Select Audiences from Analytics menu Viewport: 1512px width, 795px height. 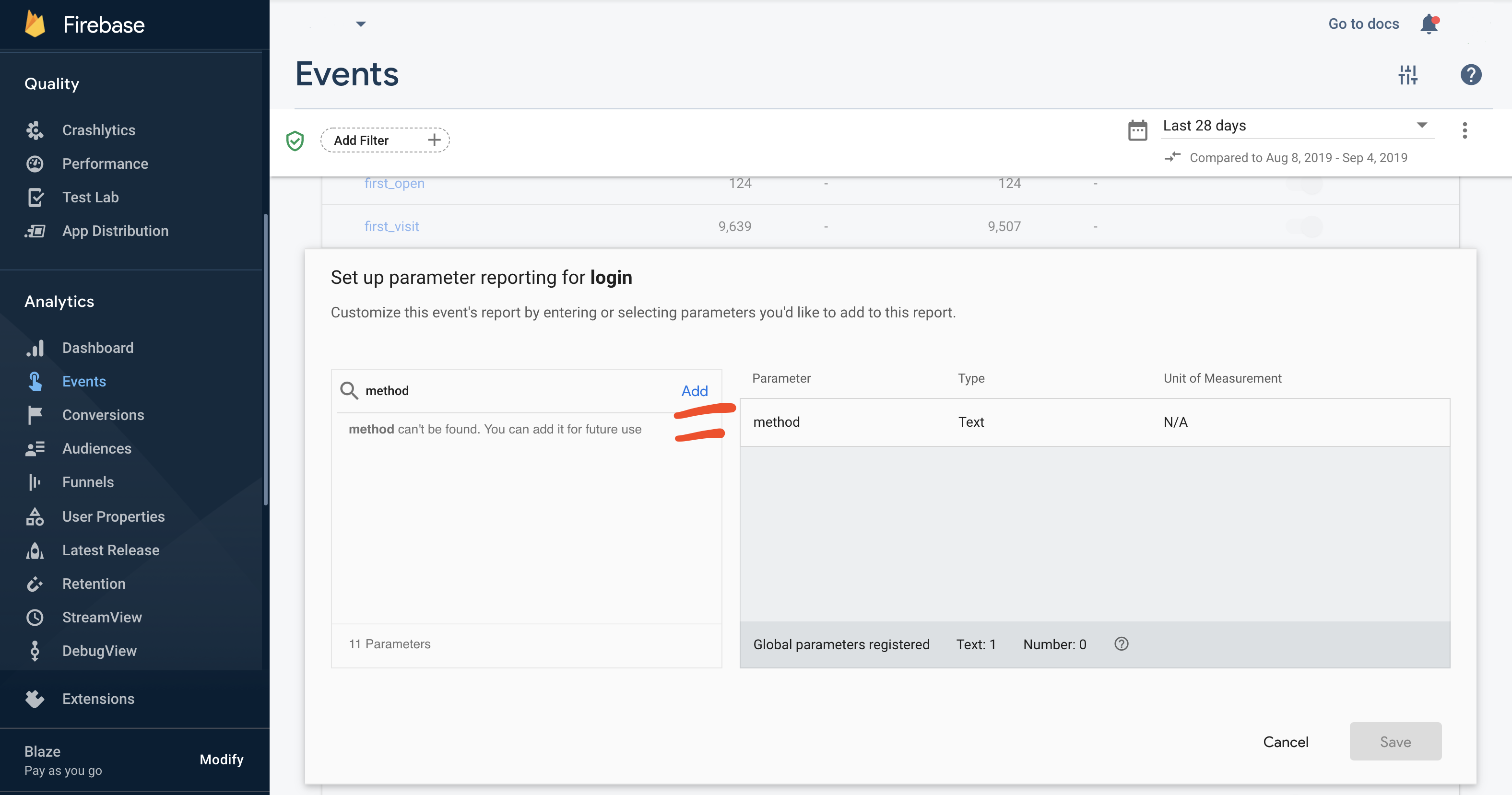pyautogui.click(x=96, y=448)
